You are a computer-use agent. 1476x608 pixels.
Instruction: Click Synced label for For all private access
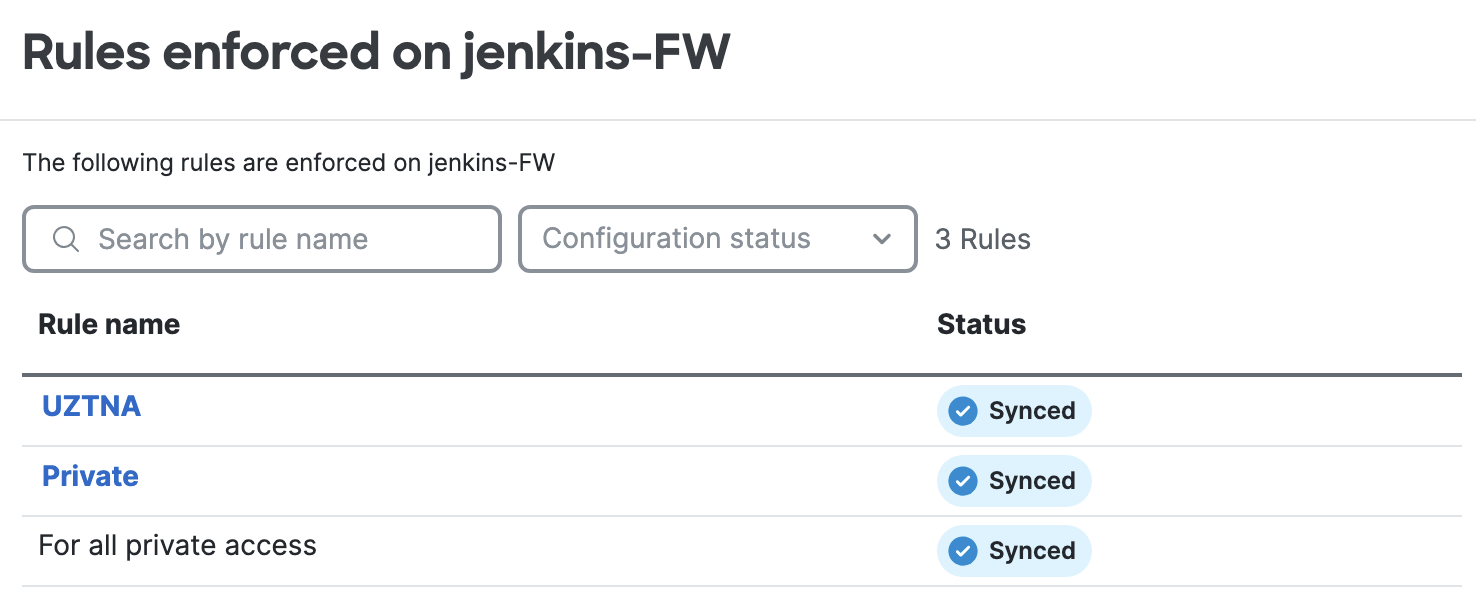point(1032,551)
